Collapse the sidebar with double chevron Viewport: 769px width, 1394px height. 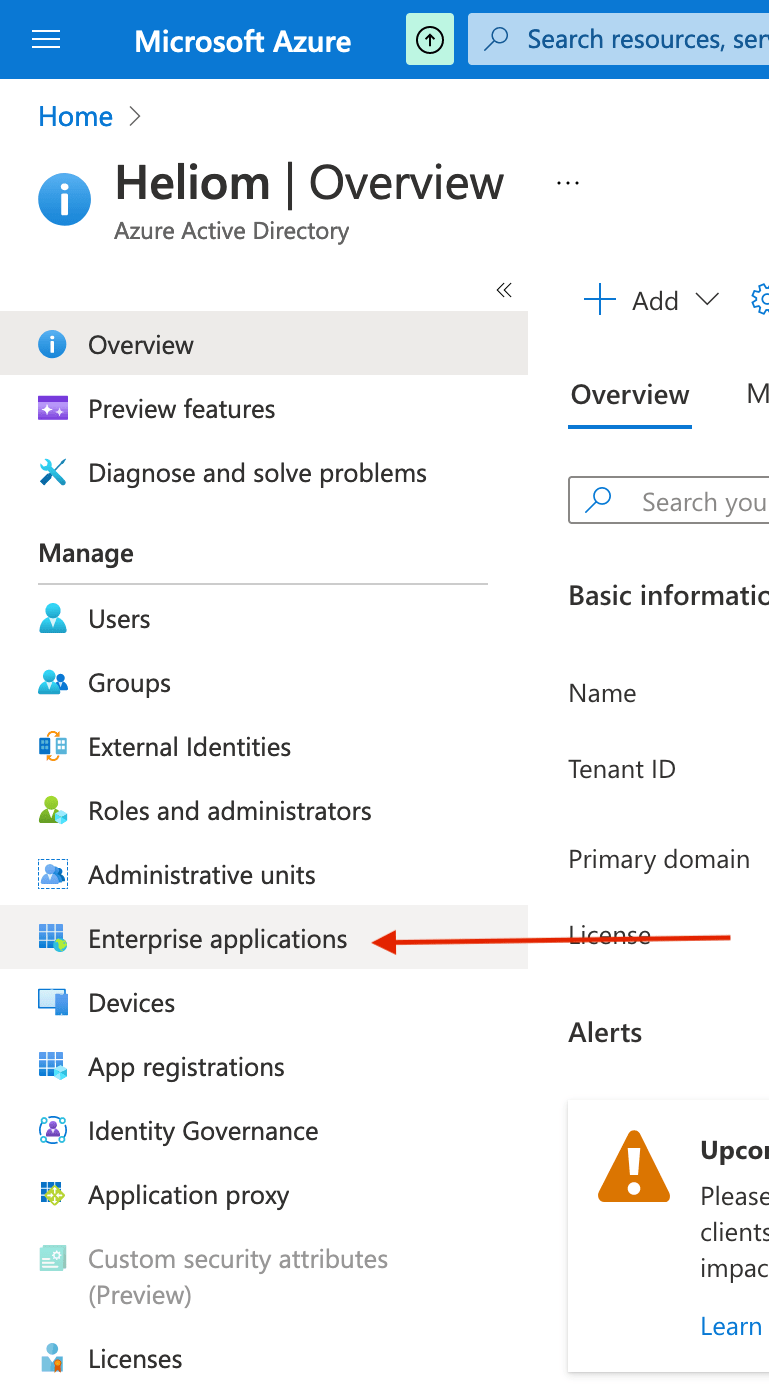click(504, 290)
